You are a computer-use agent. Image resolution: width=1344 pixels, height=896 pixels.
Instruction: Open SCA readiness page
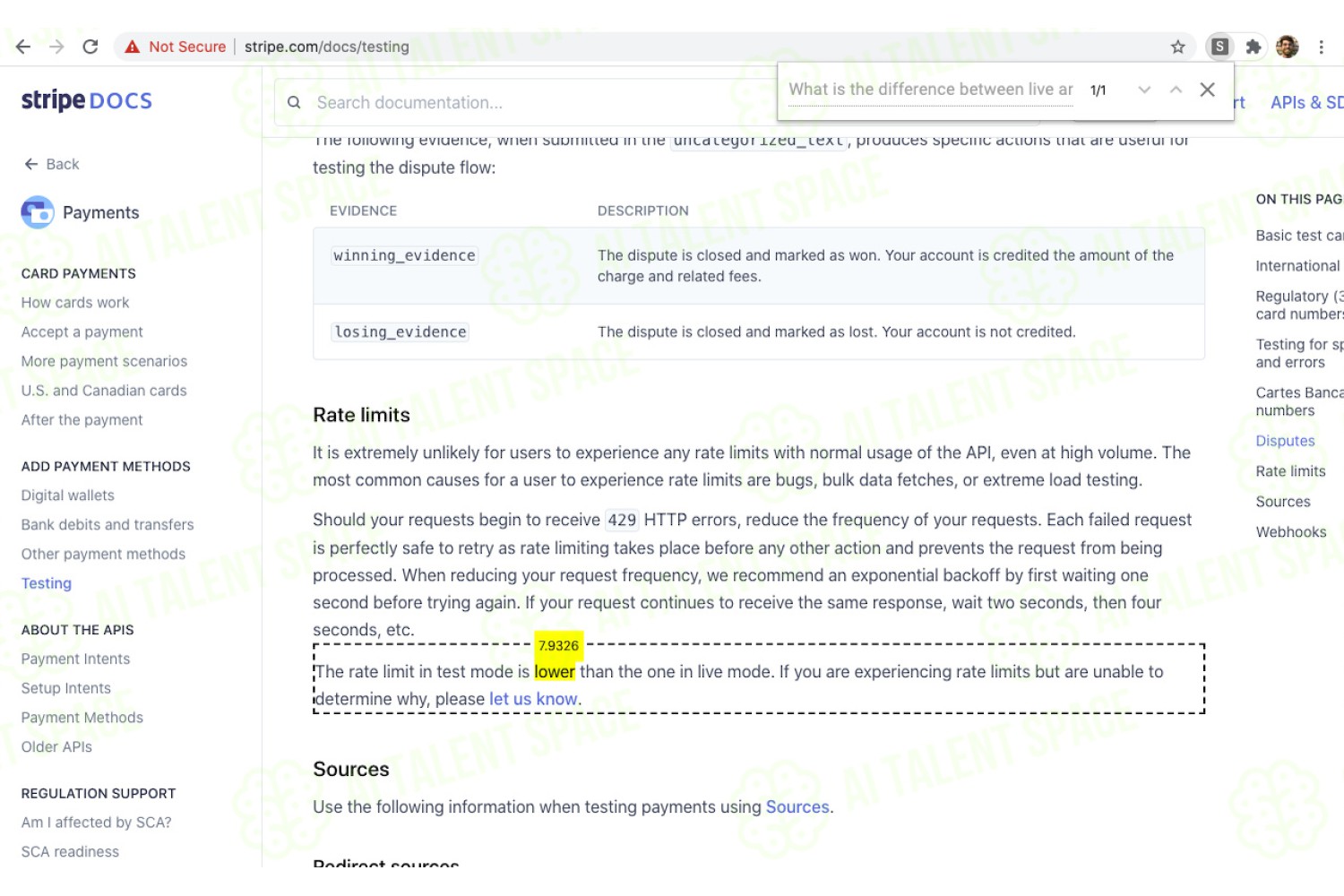[x=70, y=852]
